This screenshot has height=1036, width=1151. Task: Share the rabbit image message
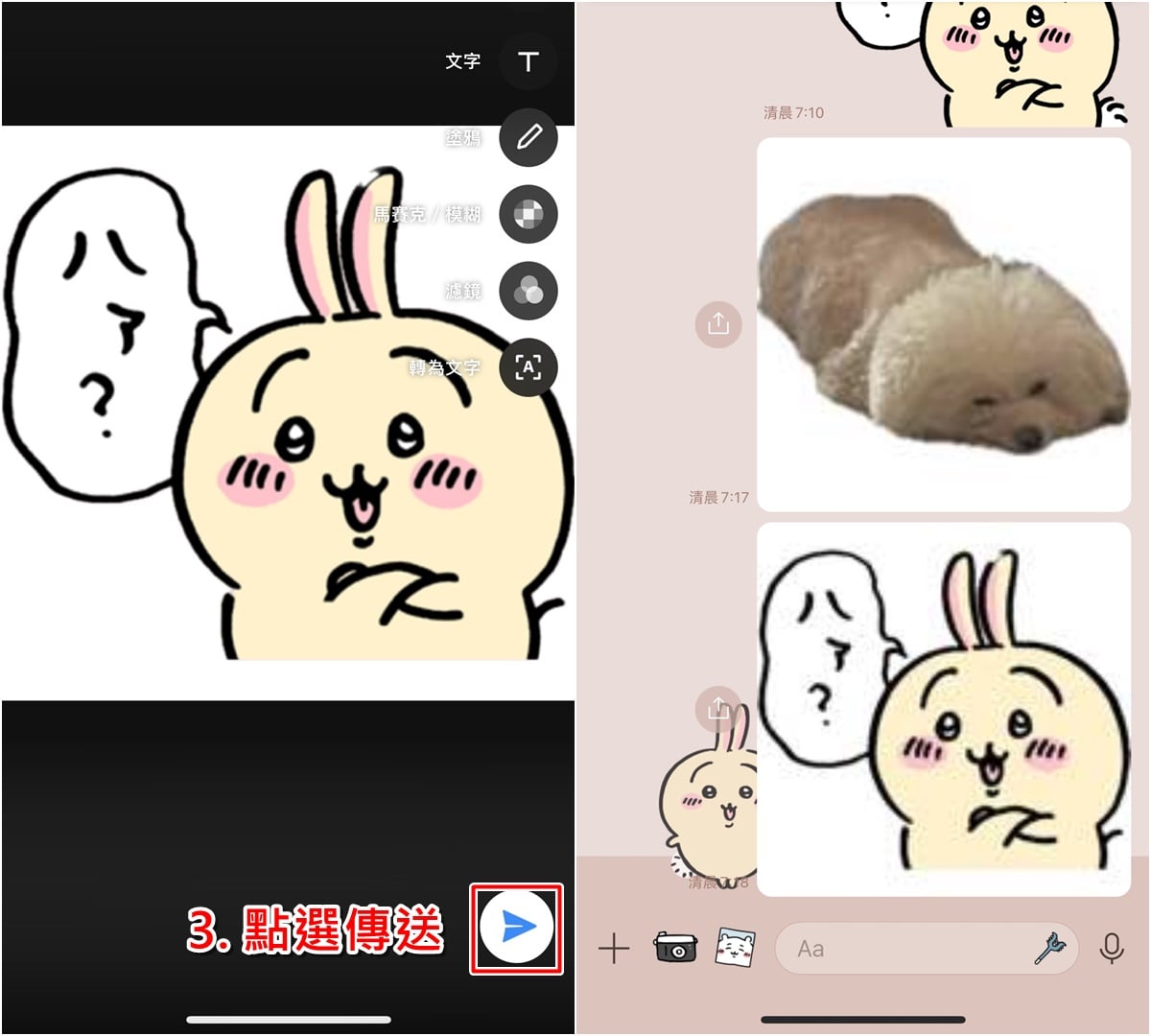click(717, 709)
